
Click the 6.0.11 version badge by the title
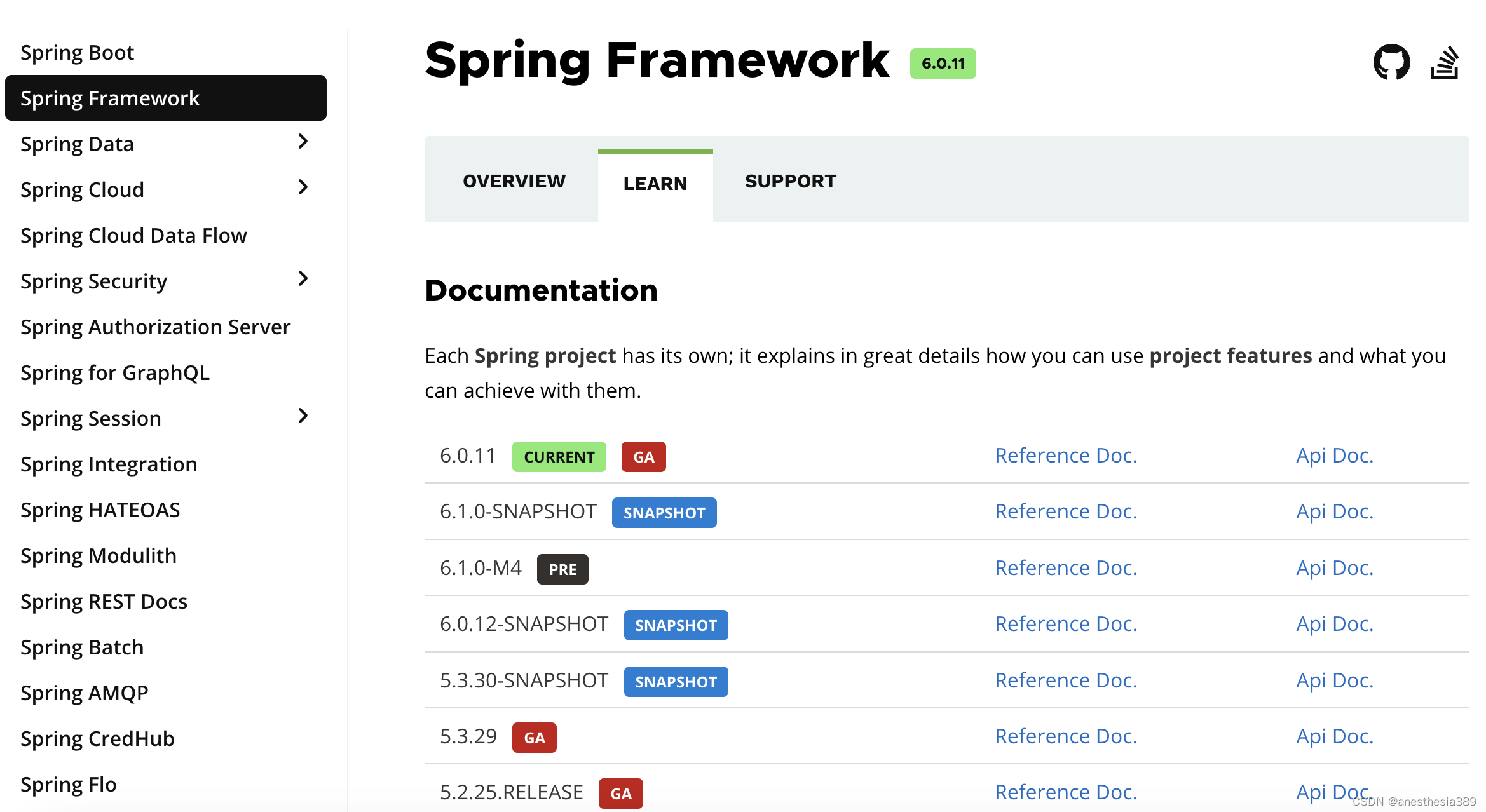coord(943,64)
